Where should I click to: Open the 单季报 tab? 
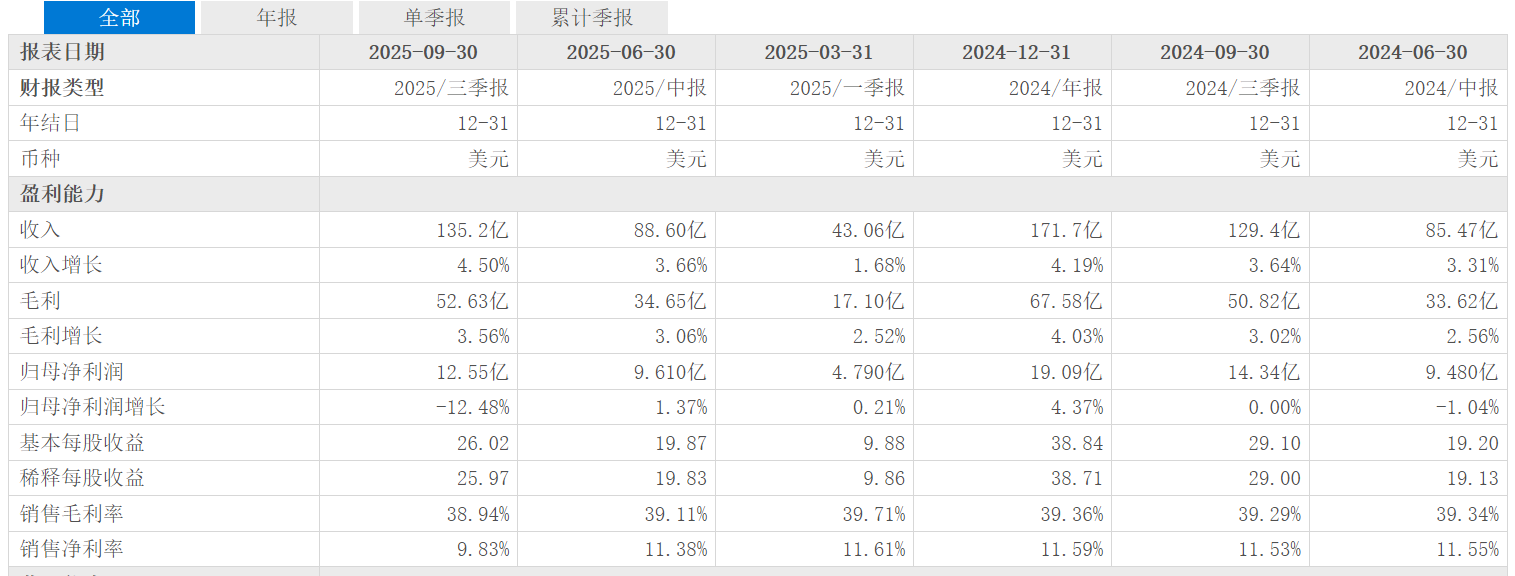click(434, 17)
